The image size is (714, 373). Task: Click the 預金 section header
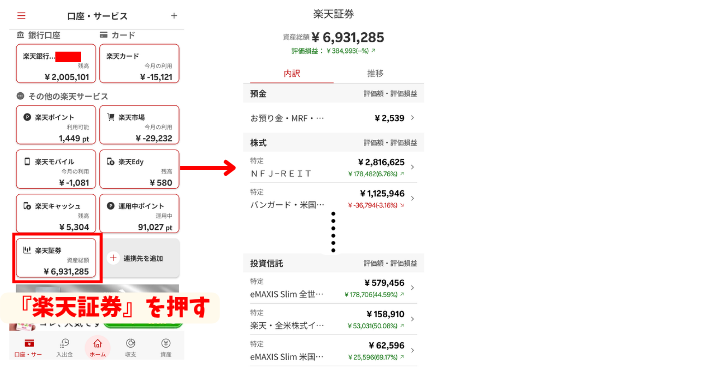(x=333, y=93)
